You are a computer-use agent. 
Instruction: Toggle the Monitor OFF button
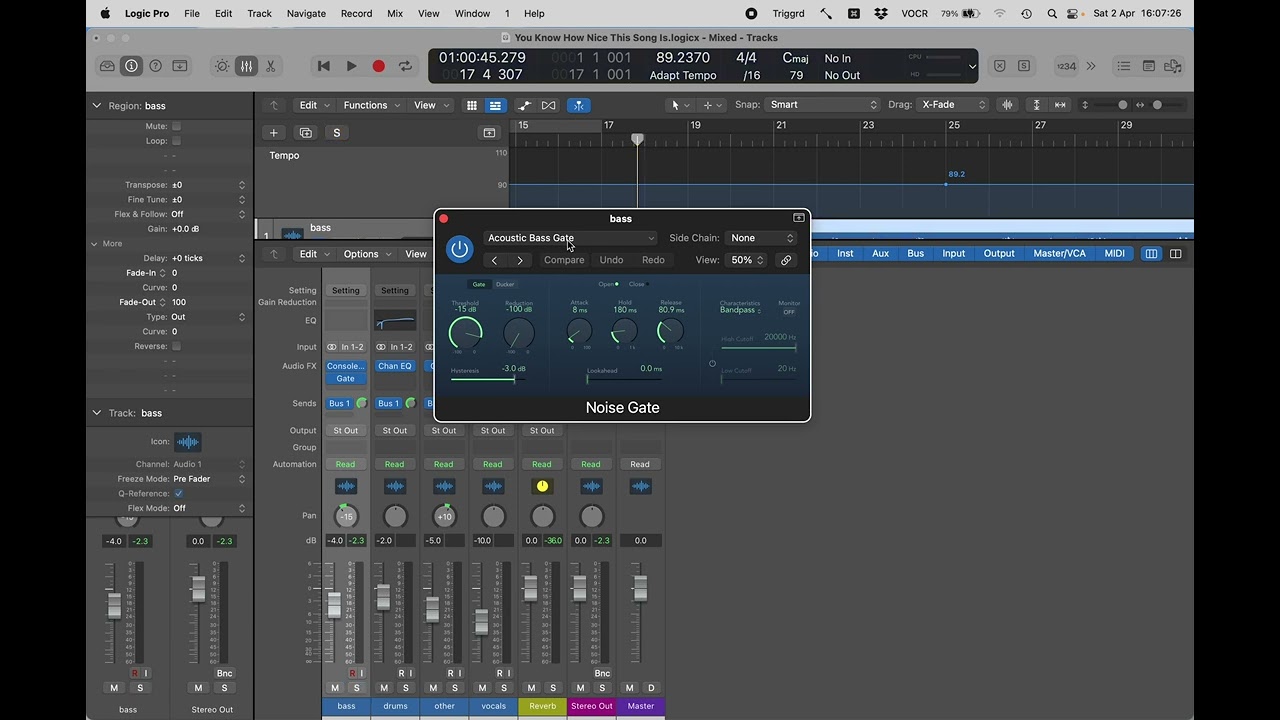point(789,312)
